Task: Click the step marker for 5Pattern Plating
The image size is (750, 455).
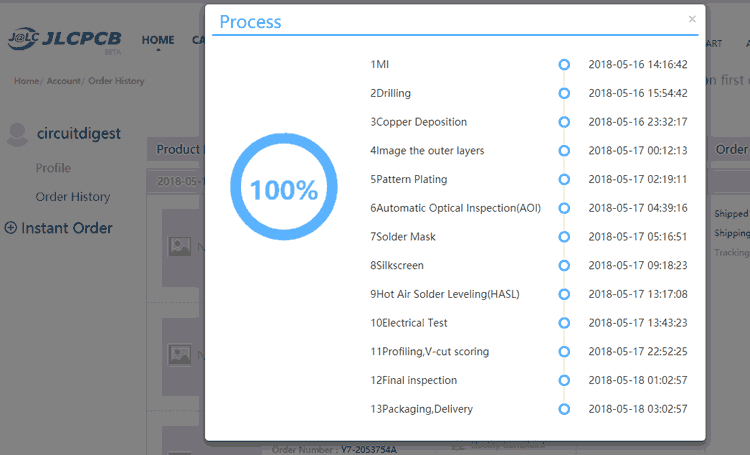Action: [x=564, y=179]
